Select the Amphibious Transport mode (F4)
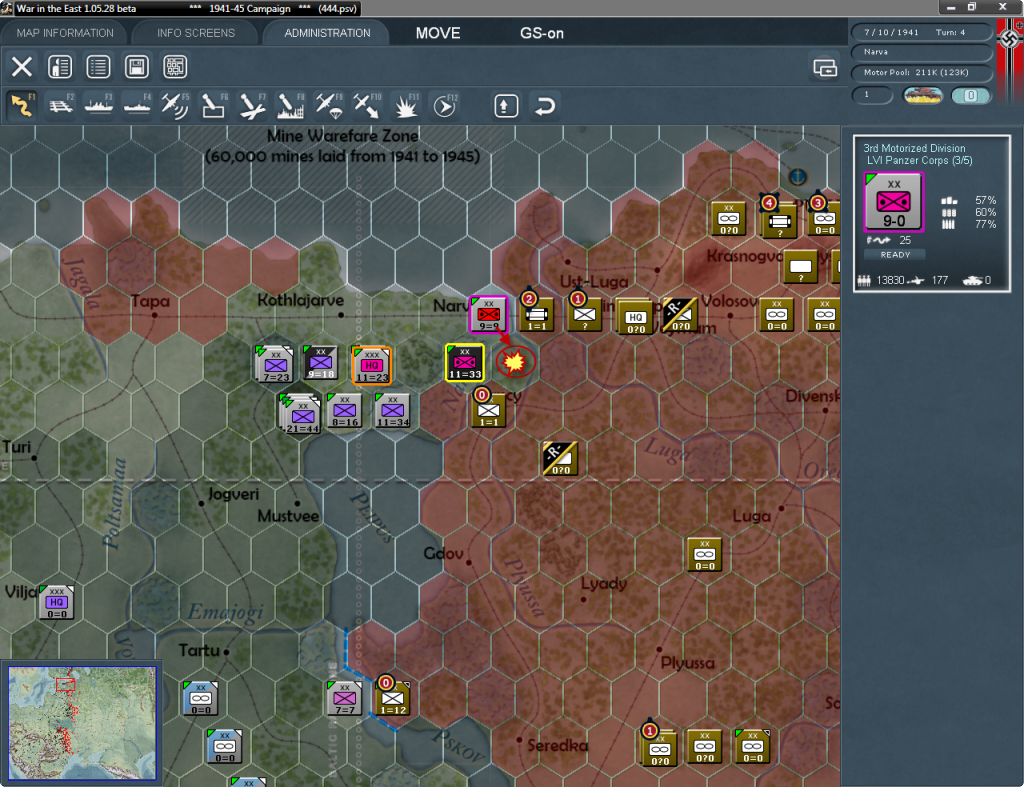Viewport: 1024px width, 787px height. click(x=137, y=106)
